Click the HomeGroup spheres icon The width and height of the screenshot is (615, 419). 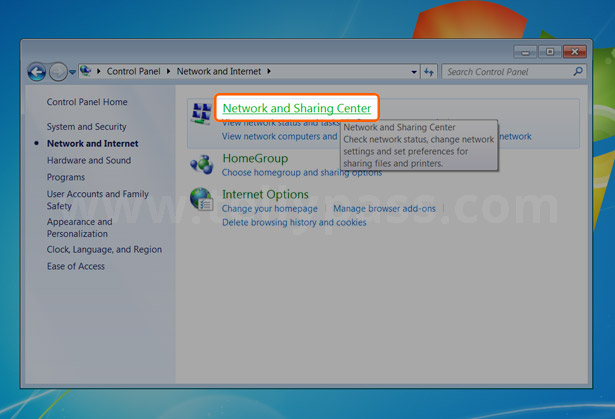point(202,165)
